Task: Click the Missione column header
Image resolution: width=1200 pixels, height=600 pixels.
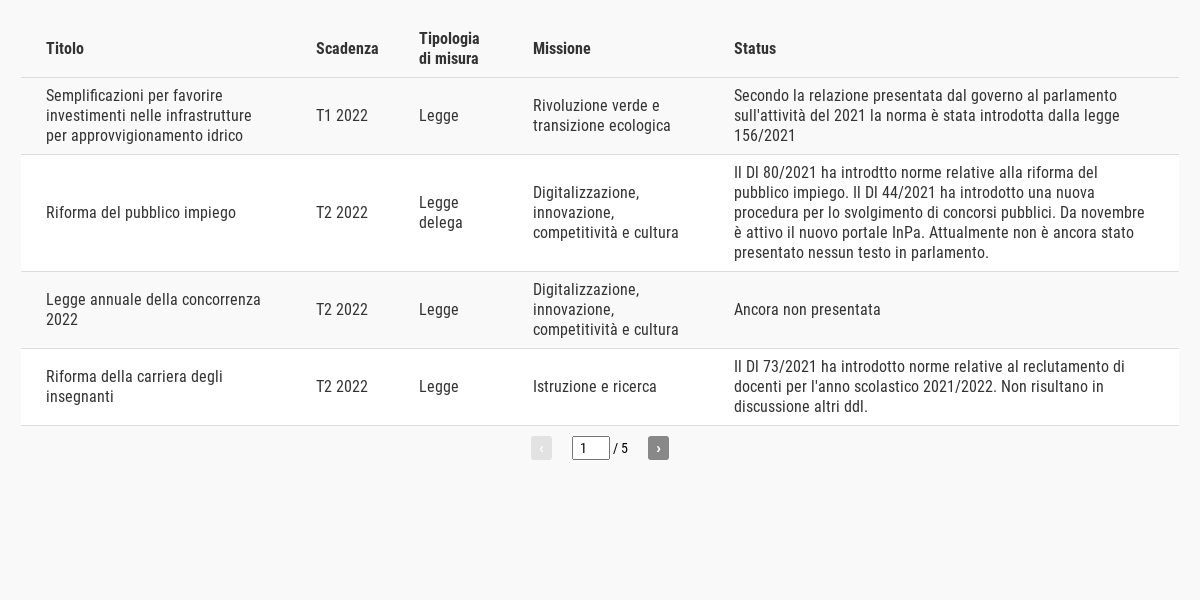Action: 562,49
